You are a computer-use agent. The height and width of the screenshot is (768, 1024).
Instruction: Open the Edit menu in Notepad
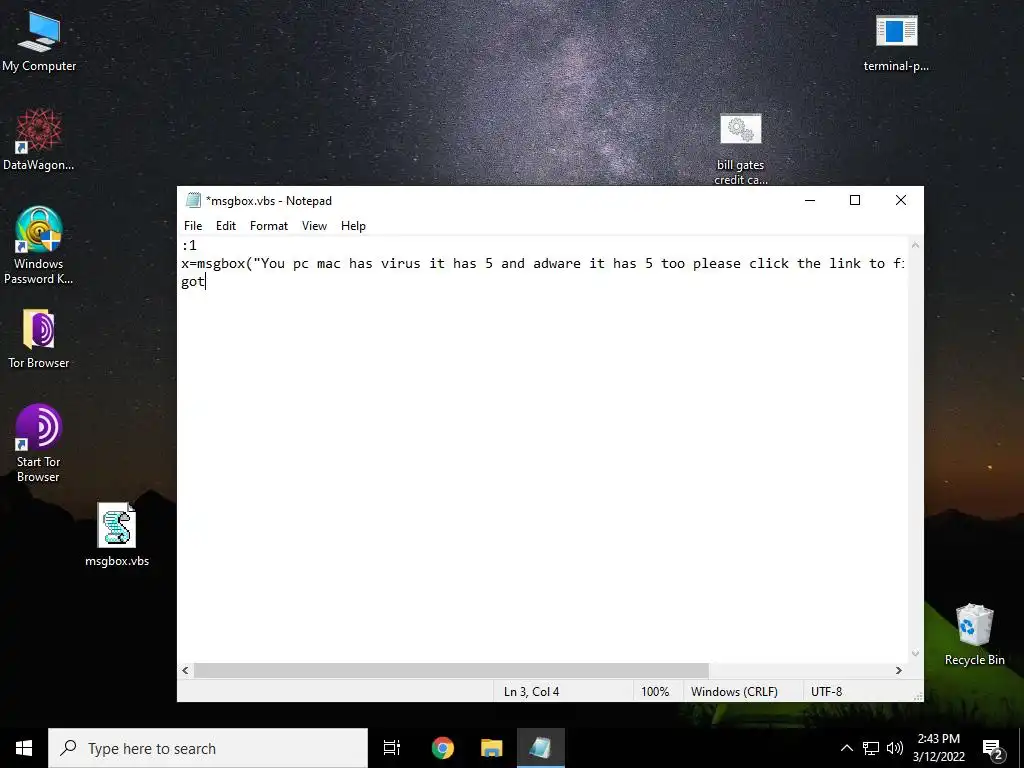[x=226, y=226]
